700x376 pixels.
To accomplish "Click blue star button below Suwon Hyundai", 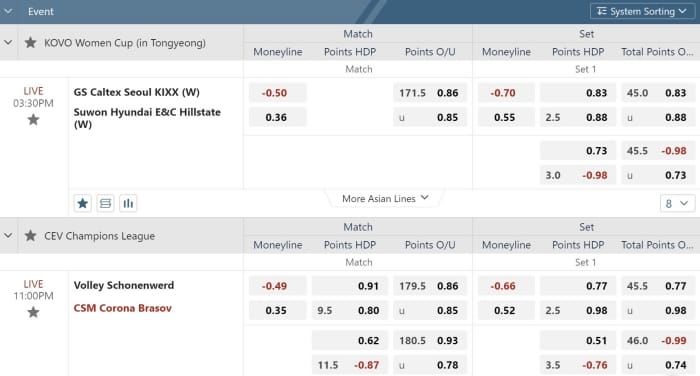I will (83, 204).
